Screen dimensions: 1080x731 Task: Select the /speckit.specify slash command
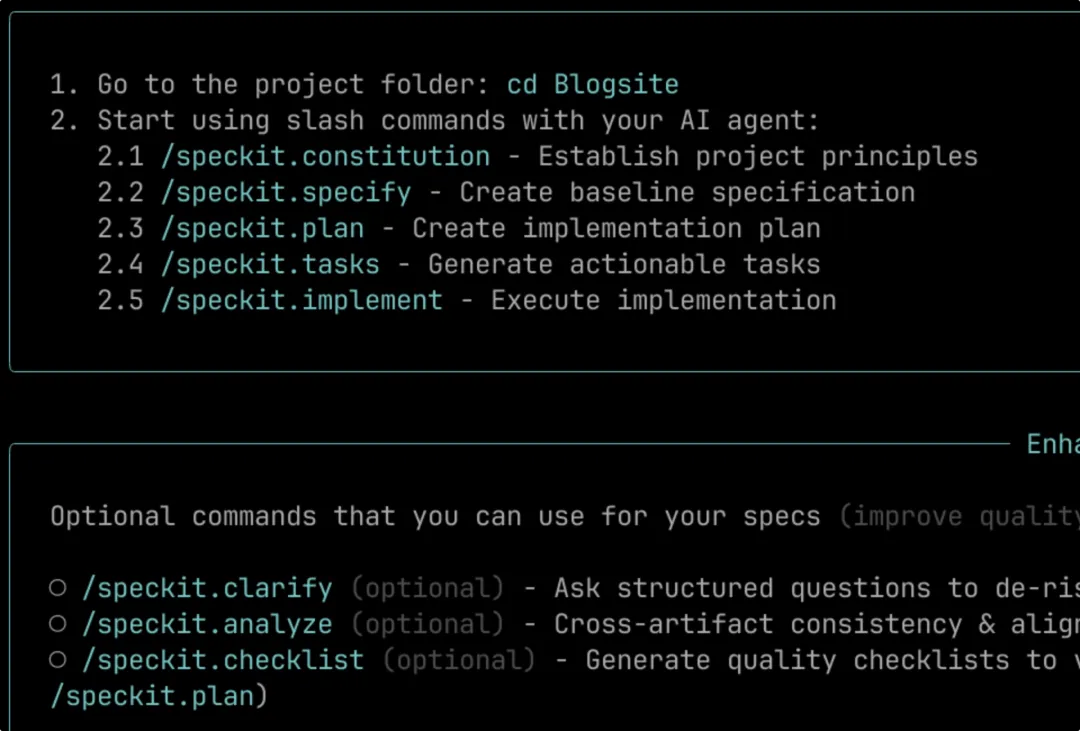(x=286, y=193)
